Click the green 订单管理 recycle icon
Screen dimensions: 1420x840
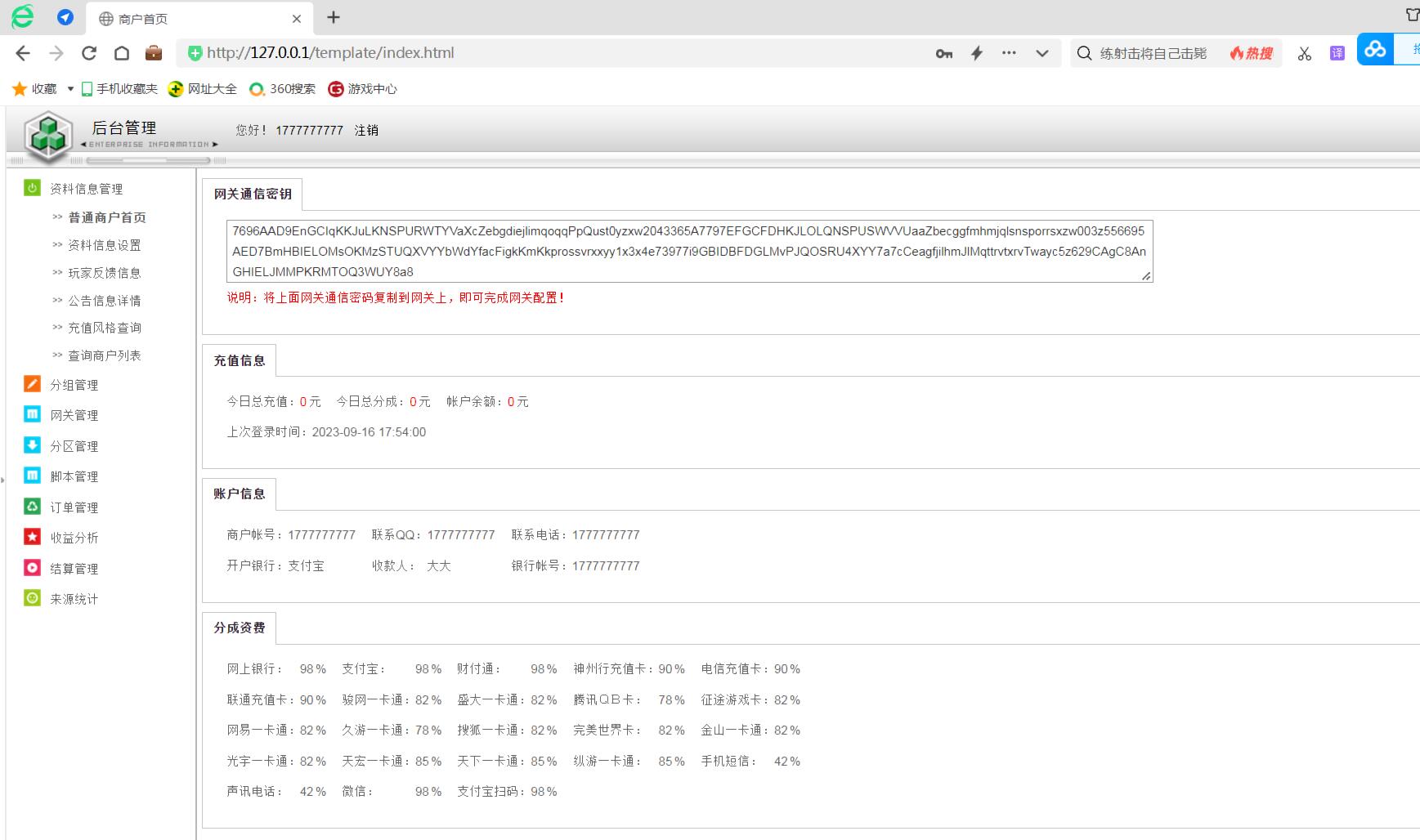[x=32, y=507]
